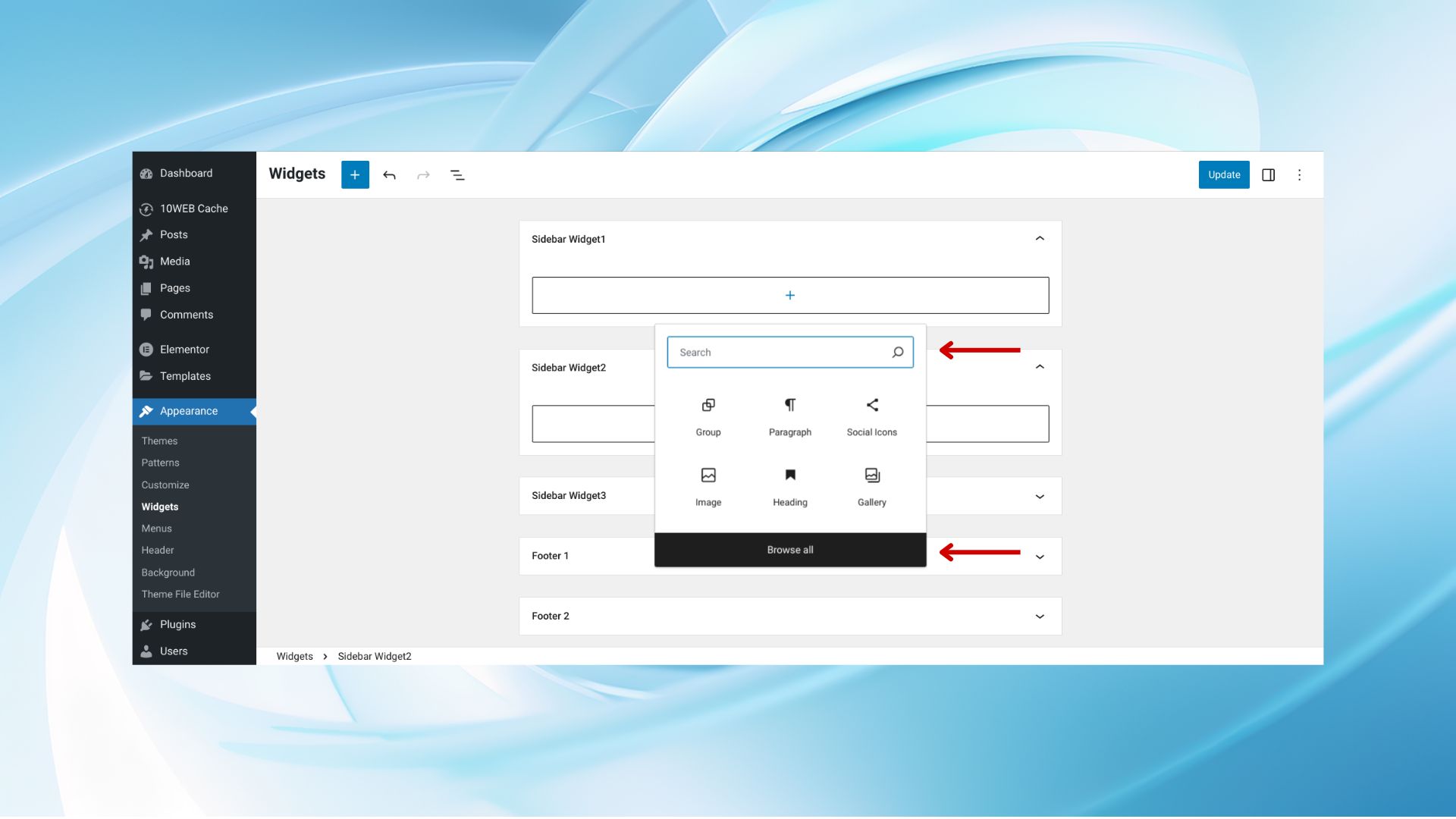Insert the Group block
Image resolution: width=1456 pixels, height=819 pixels.
[x=708, y=416]
